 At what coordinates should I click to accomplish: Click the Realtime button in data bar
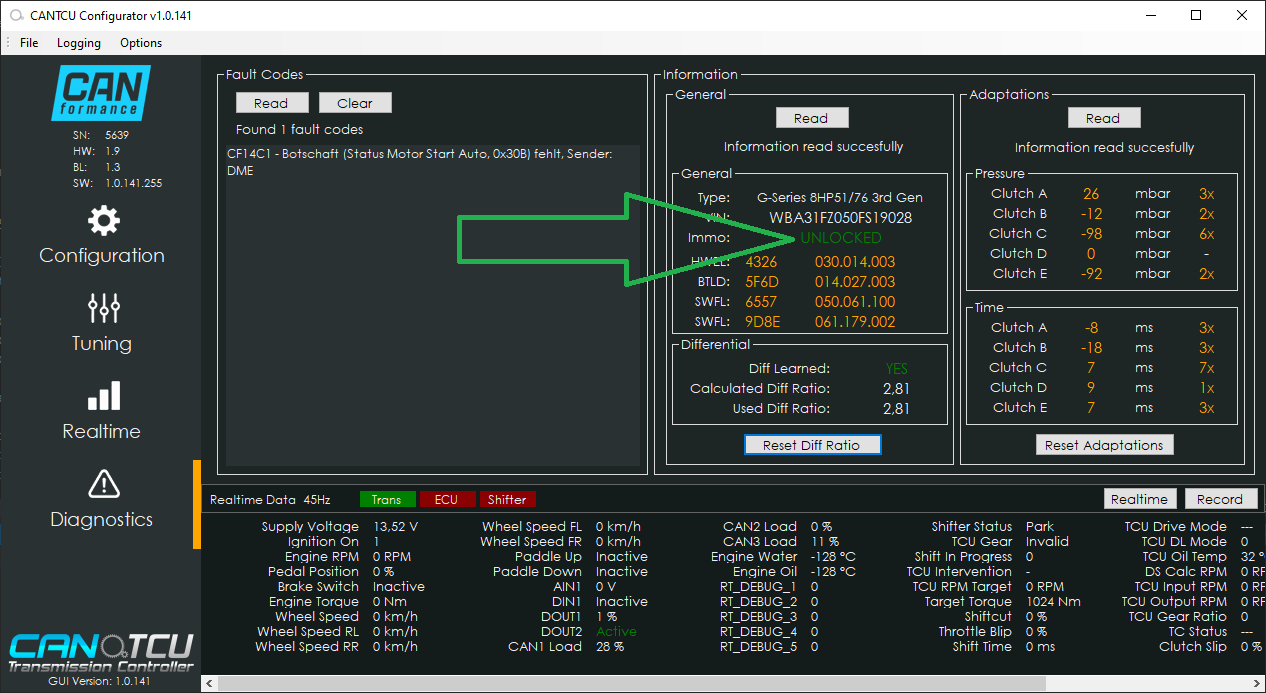[x=1139, y=499]
